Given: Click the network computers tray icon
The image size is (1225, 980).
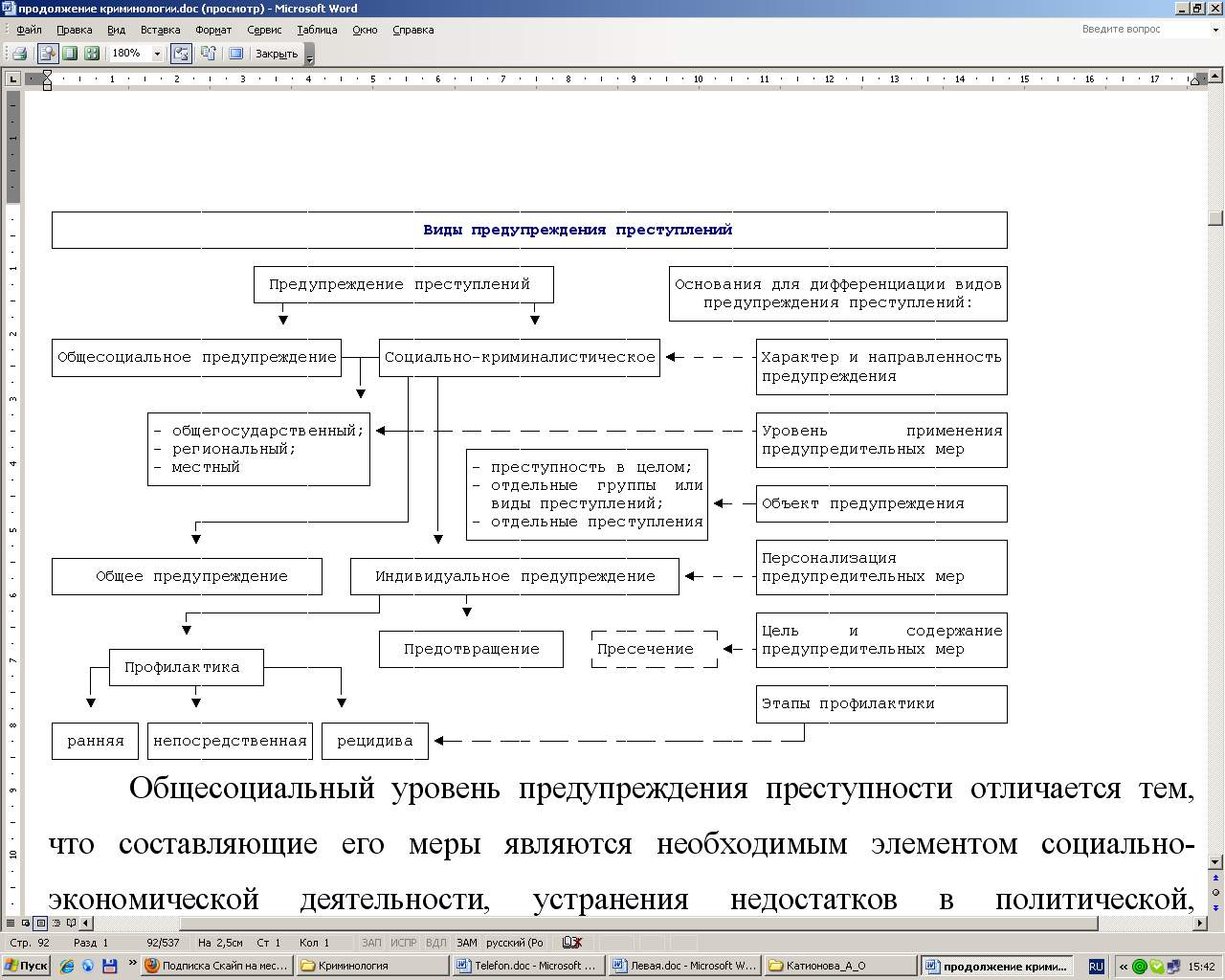Looking at the screenshot, I should (x=1172, y=967).
